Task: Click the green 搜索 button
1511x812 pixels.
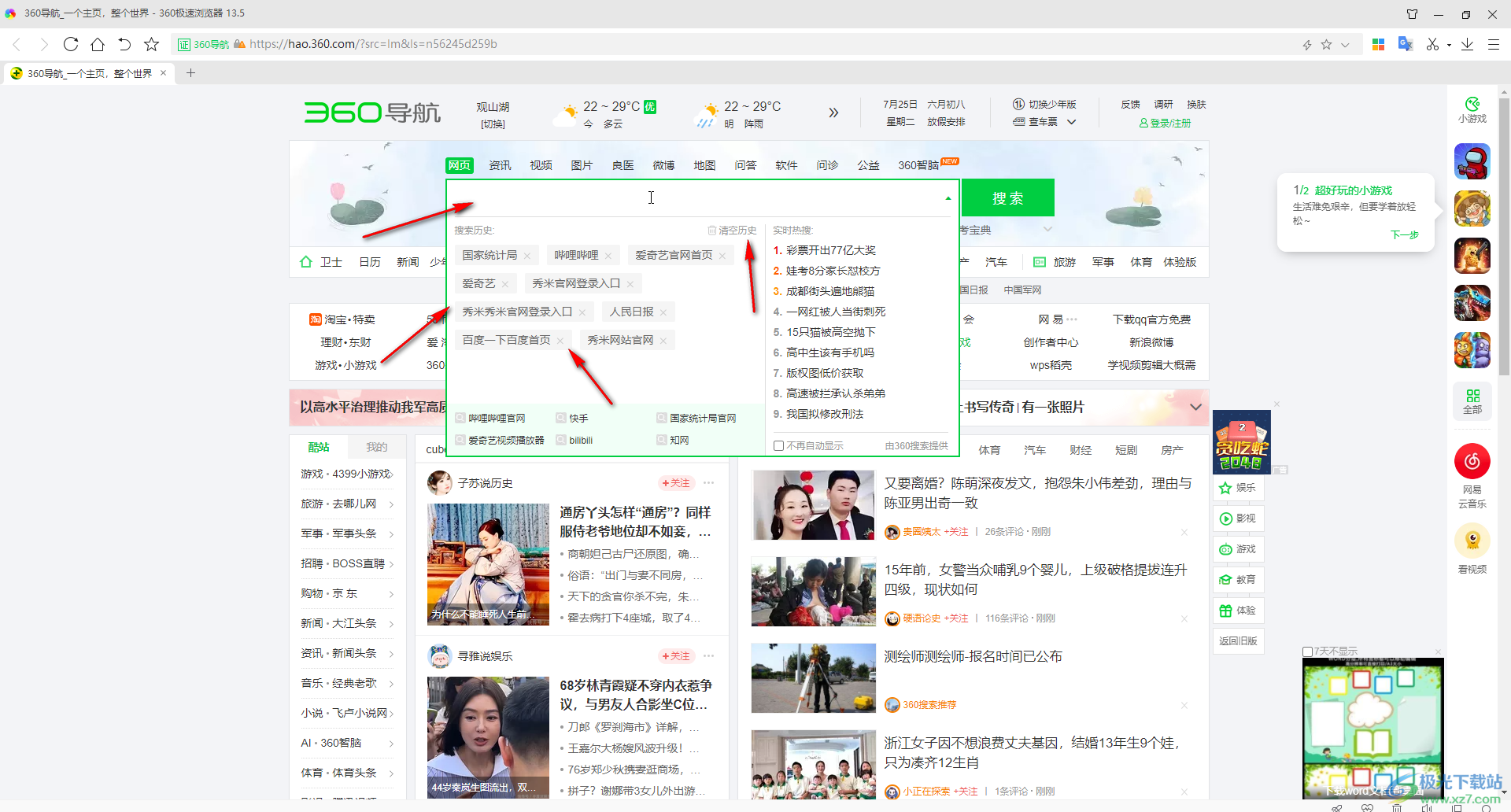Action: point(1007,198)
